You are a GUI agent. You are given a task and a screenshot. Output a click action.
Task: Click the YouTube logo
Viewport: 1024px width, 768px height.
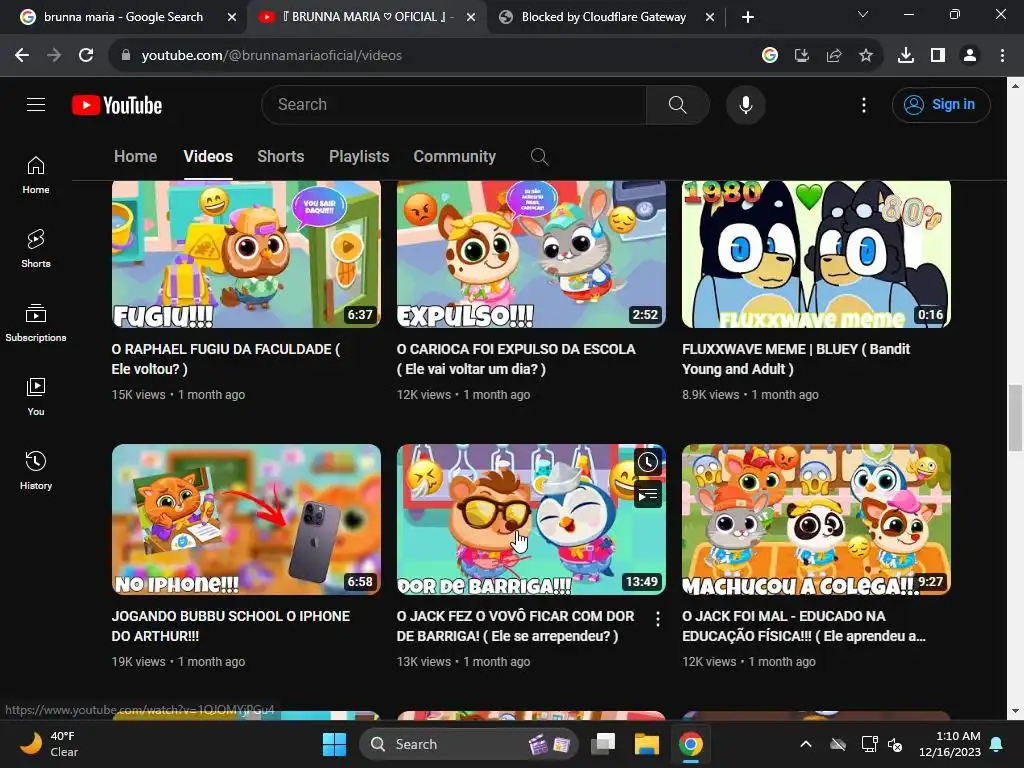pyautogui.click(x=117, y=105)
